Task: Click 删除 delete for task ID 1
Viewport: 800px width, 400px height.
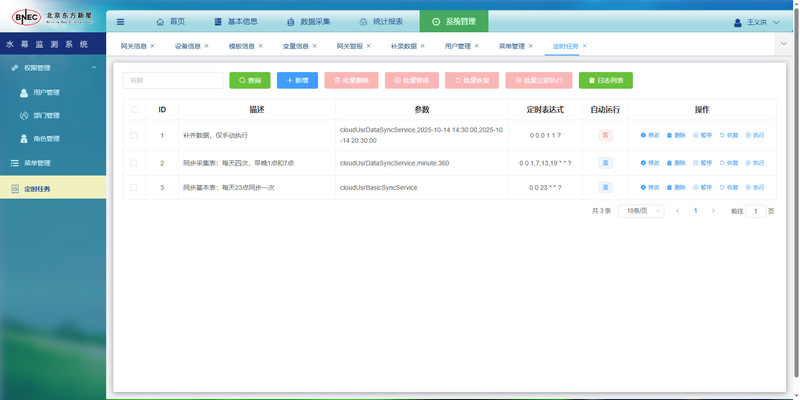Action: click(676, 135)
